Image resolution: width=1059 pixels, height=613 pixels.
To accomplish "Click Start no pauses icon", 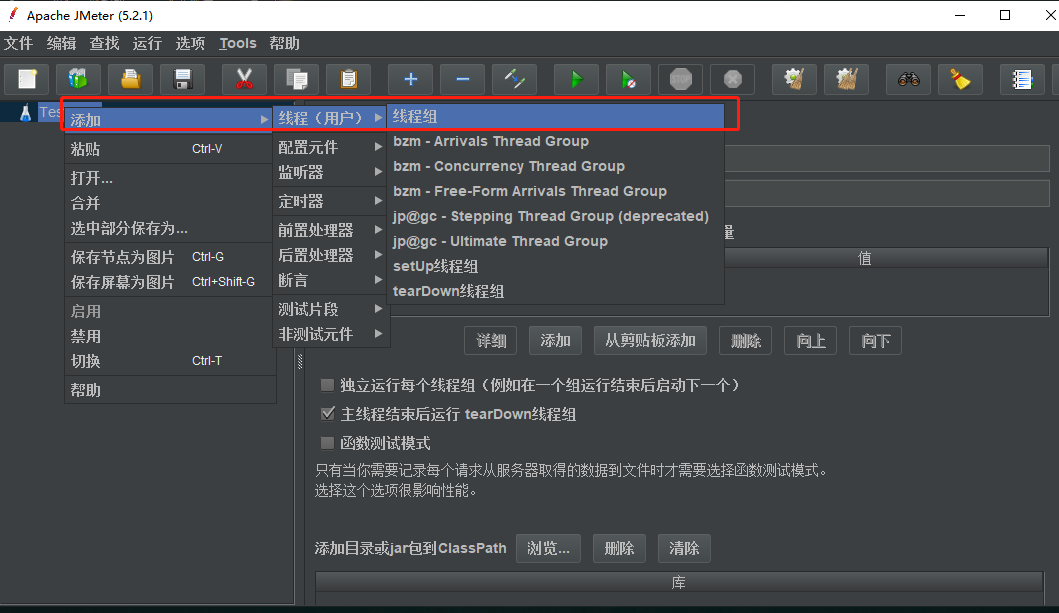I will [x=629, y=79].
